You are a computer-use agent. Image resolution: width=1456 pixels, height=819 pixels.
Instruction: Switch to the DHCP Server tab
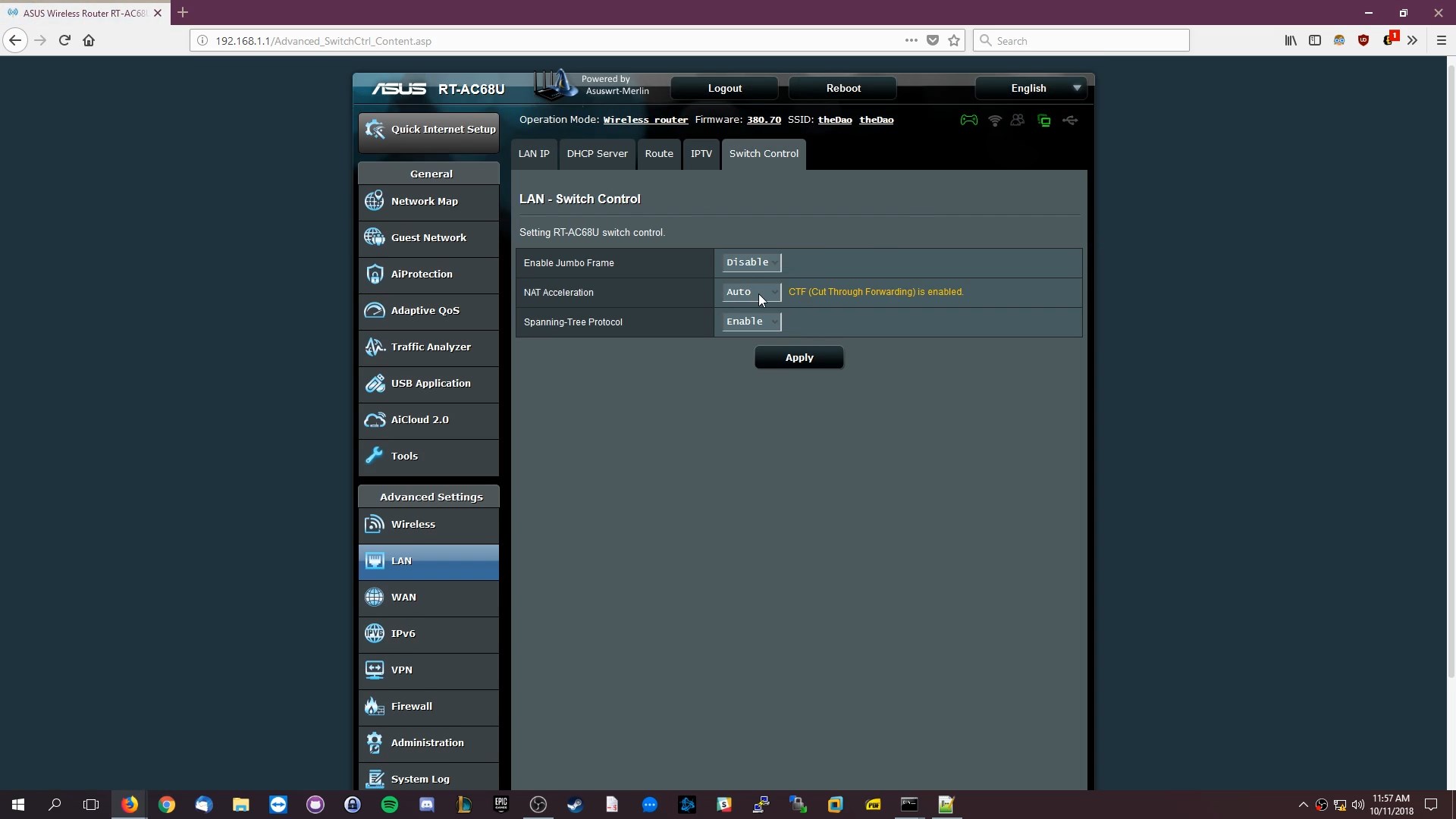[x=597, y=154]
